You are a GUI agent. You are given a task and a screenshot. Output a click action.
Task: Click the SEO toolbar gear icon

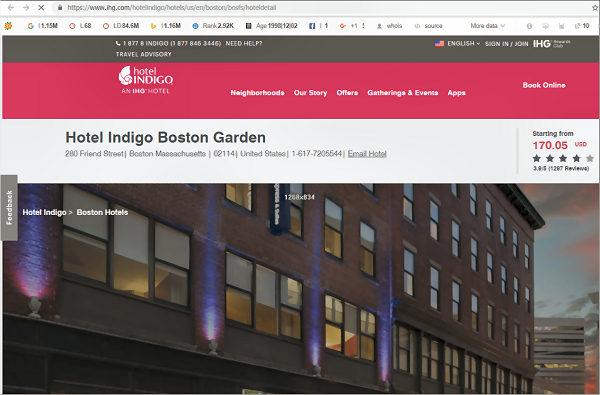click(8, 26)
